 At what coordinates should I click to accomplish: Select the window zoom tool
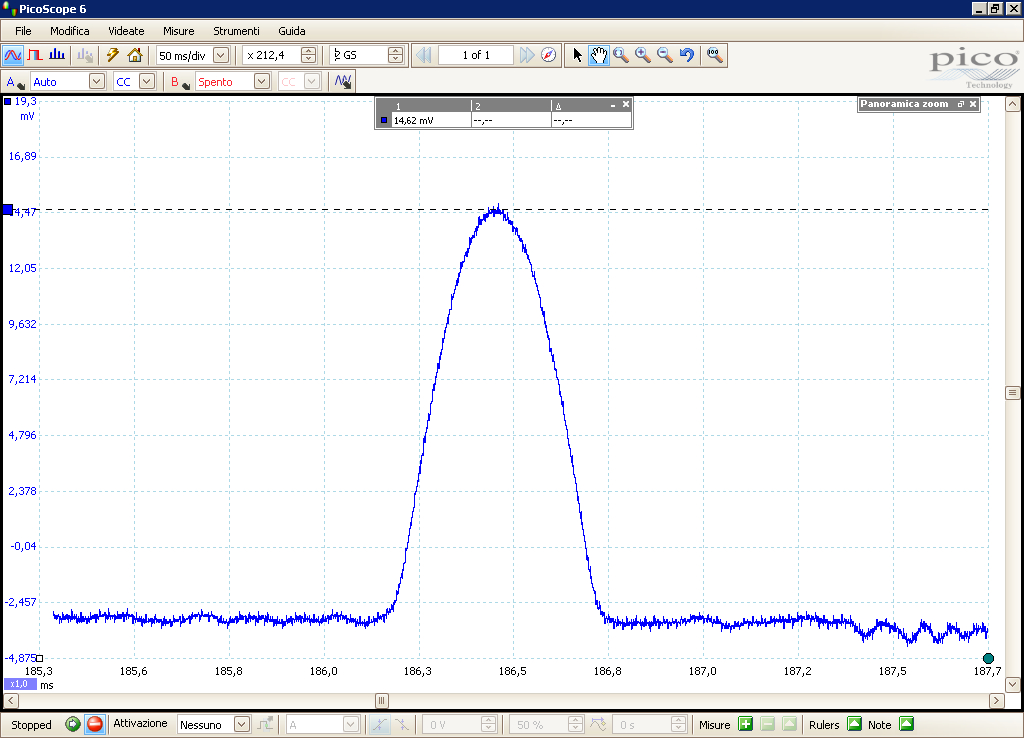tap(621, 56)
